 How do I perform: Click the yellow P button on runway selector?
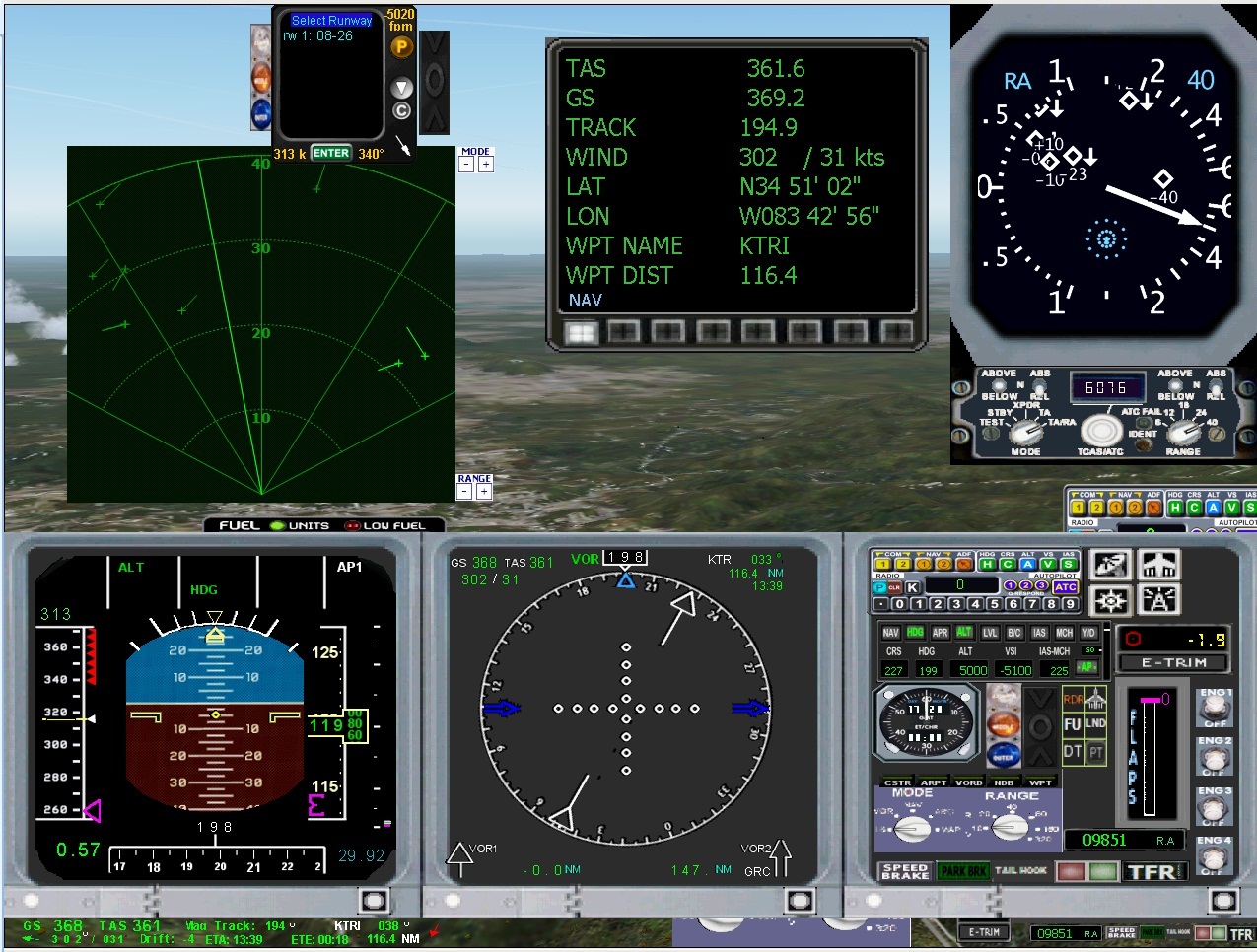coord(400,47)
